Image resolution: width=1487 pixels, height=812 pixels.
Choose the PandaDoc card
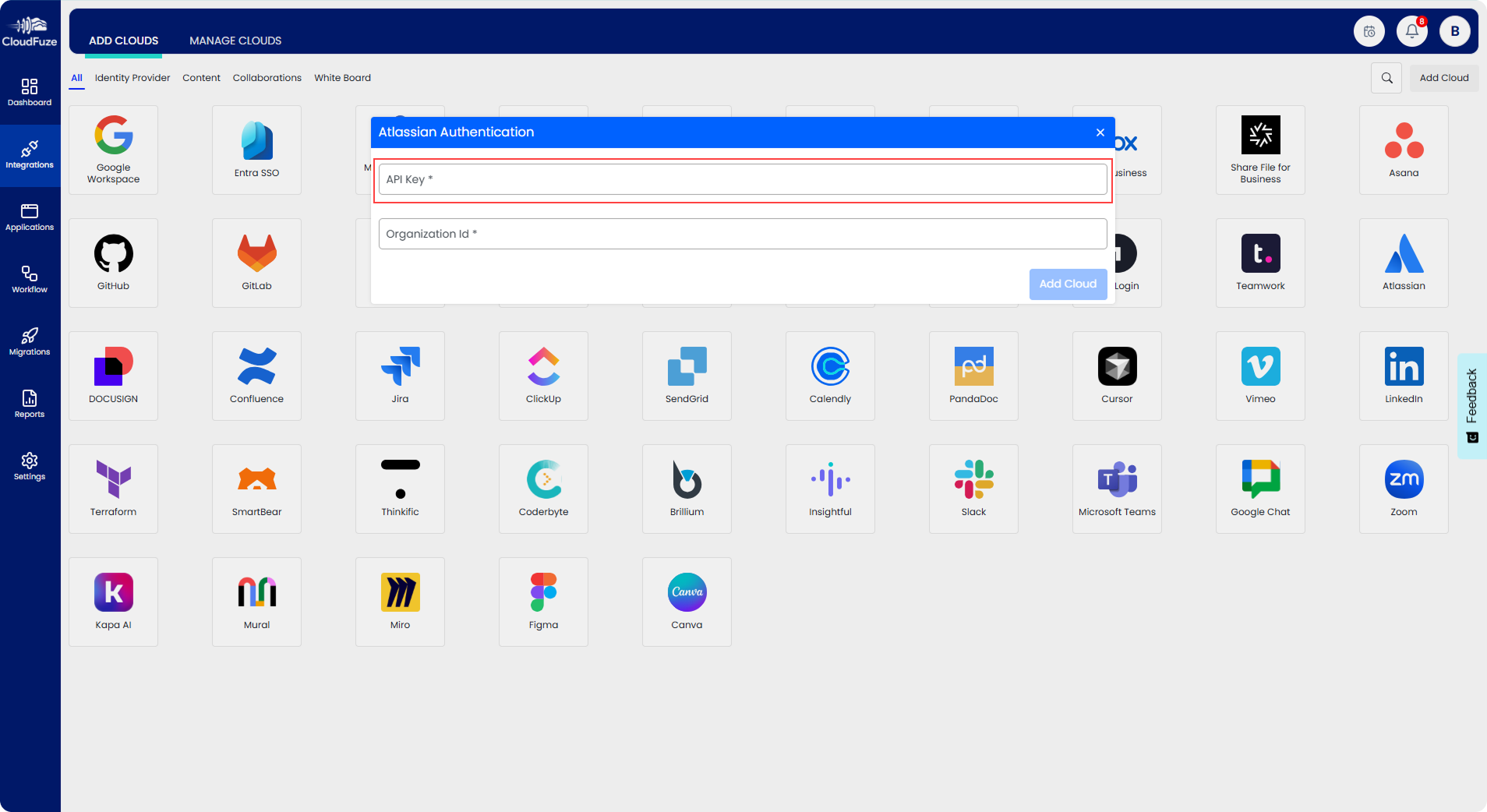click(x=973, y=376)
